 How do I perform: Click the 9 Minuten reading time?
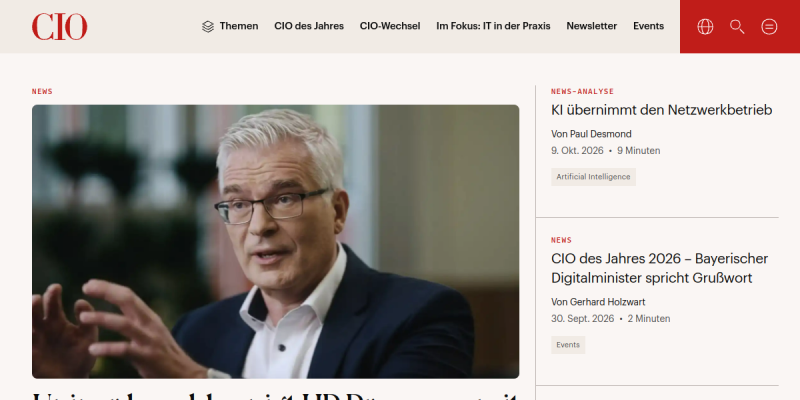point(639,151)
